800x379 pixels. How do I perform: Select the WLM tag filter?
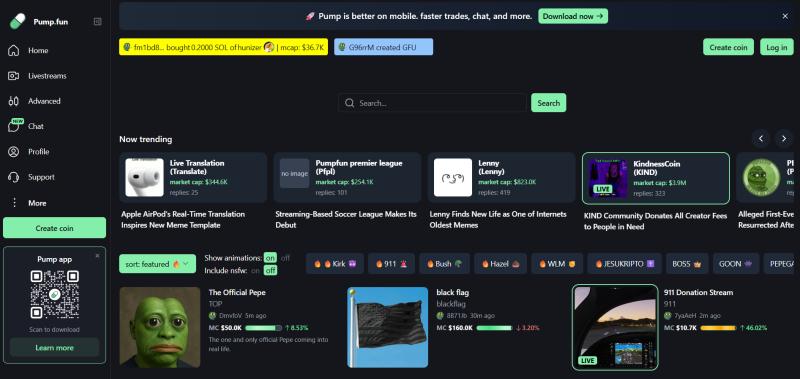click(x=557, y=264)
